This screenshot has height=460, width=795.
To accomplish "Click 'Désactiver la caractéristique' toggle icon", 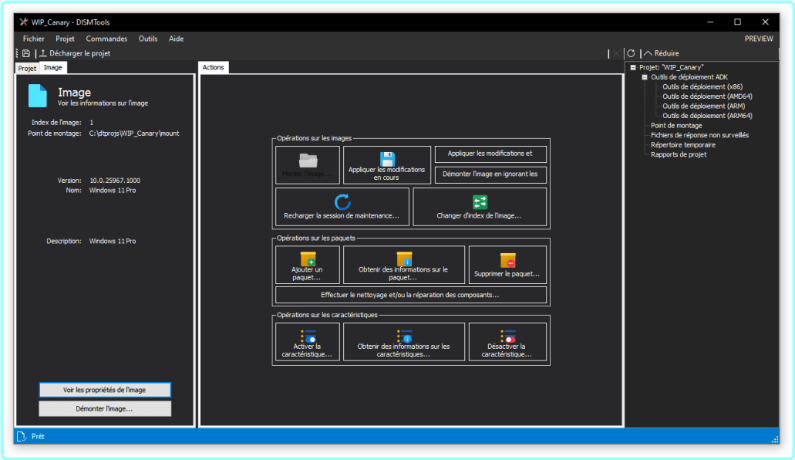I will tap(508, 336).
